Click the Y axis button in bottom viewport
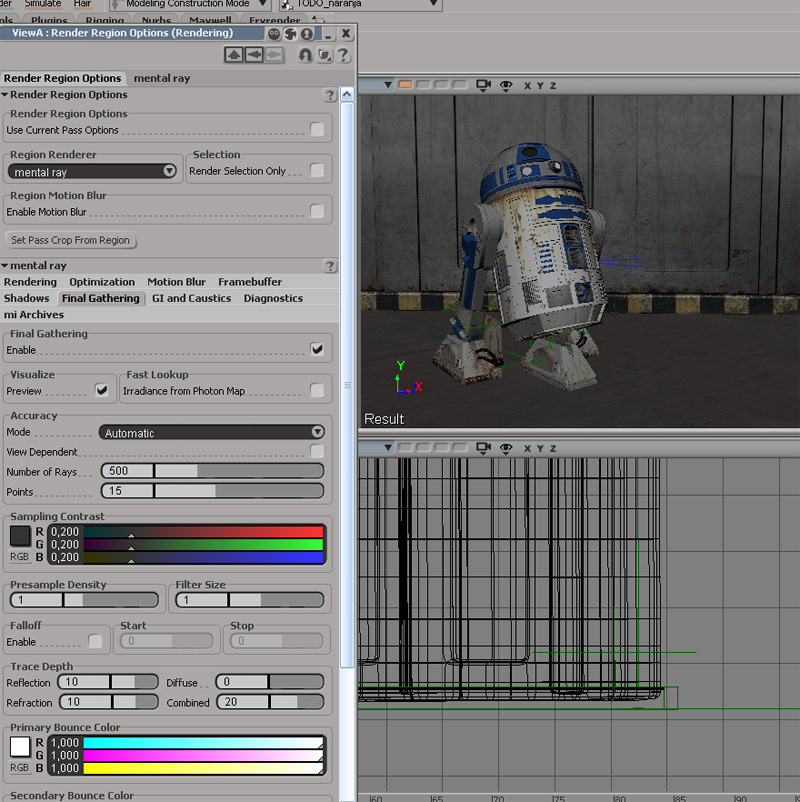This screenshot has height=802, width=800. pos(540,449)
